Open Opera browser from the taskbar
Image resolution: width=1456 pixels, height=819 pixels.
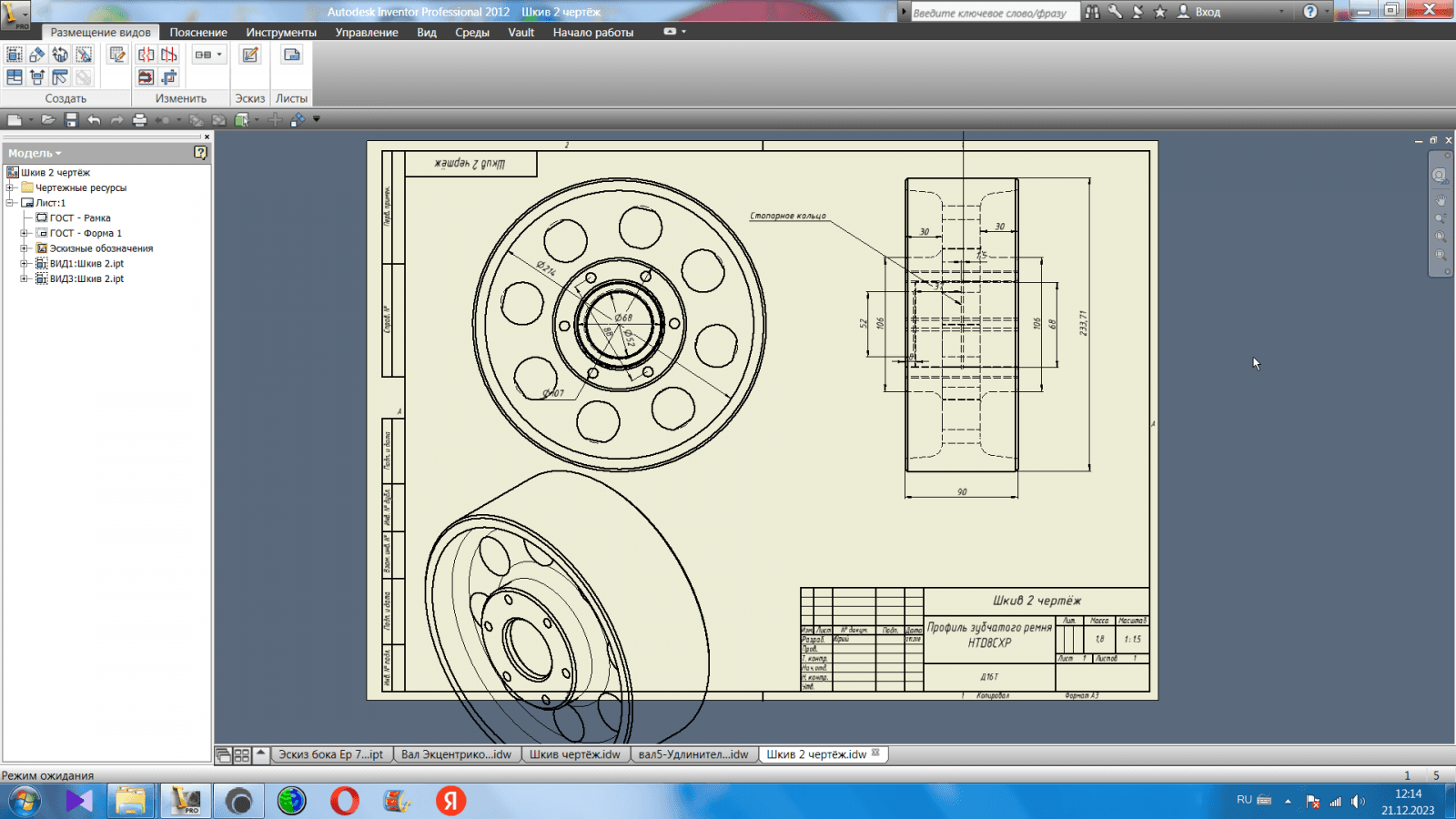pos(345,801)
